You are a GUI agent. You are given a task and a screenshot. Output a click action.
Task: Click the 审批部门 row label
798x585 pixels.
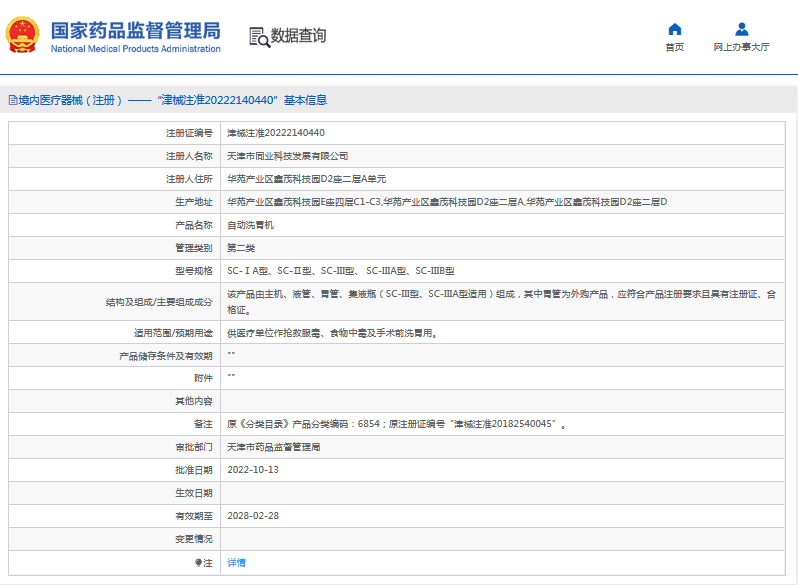pyautogui.click(x=194, y=447)
